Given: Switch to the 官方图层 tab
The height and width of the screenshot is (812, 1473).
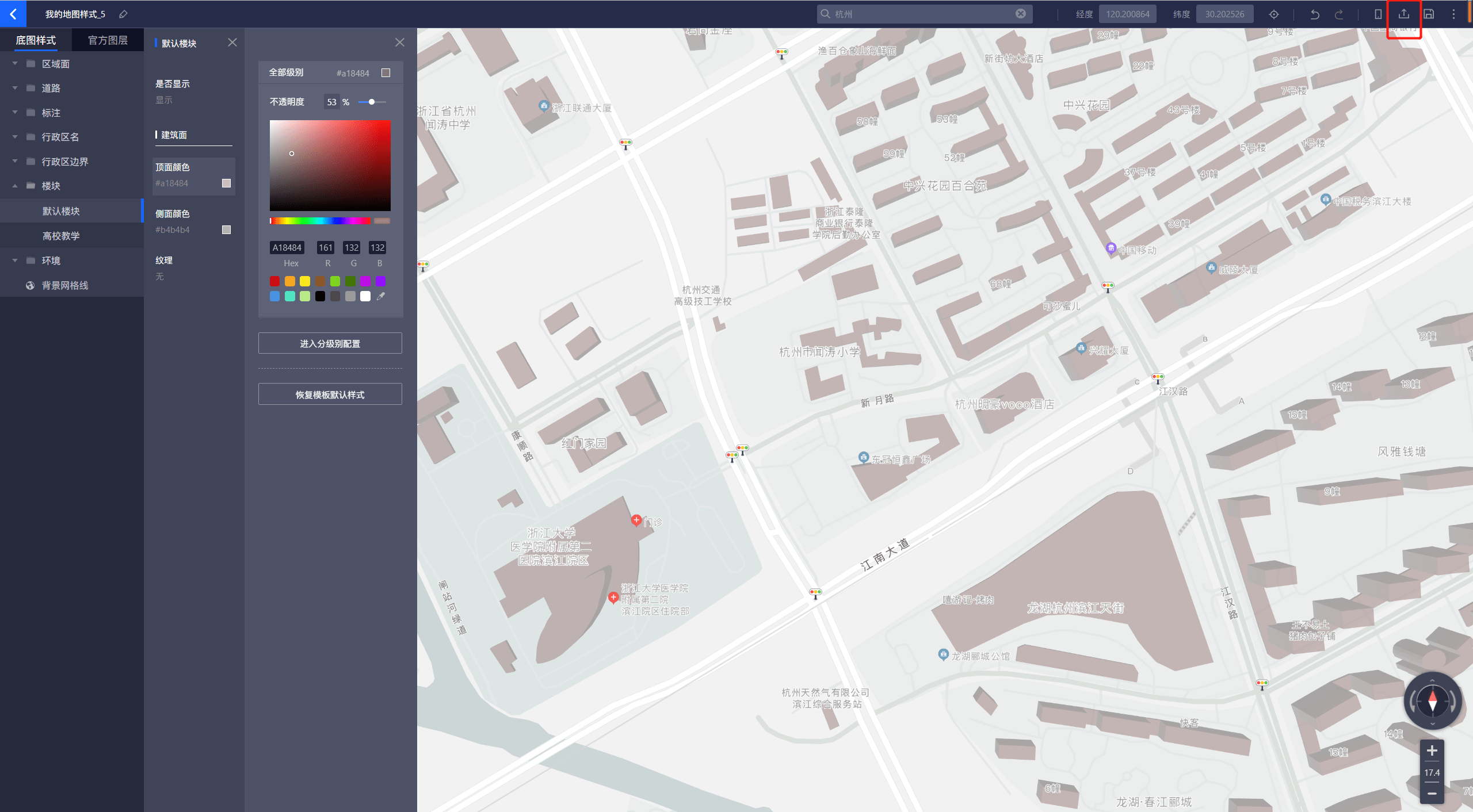Looking at the screenshot, I should 108,40.
